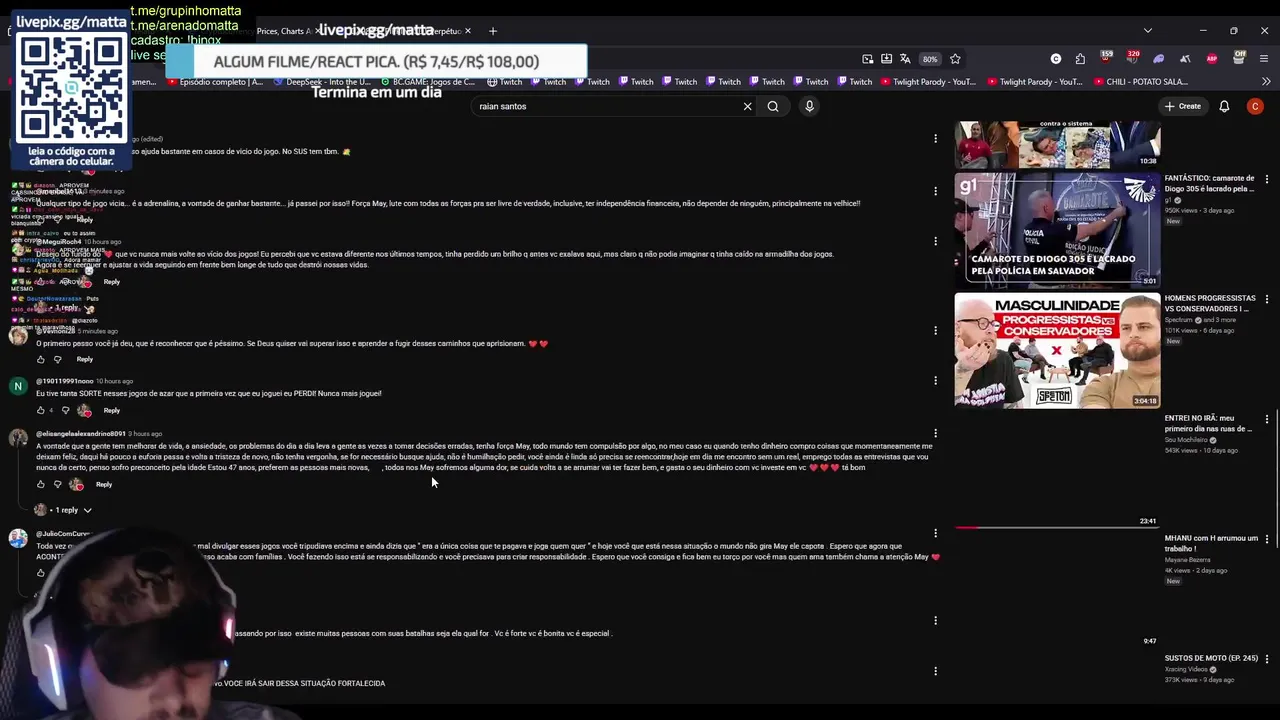Open the browser translate page icon
1280x720 pixels.
point(905,59)
